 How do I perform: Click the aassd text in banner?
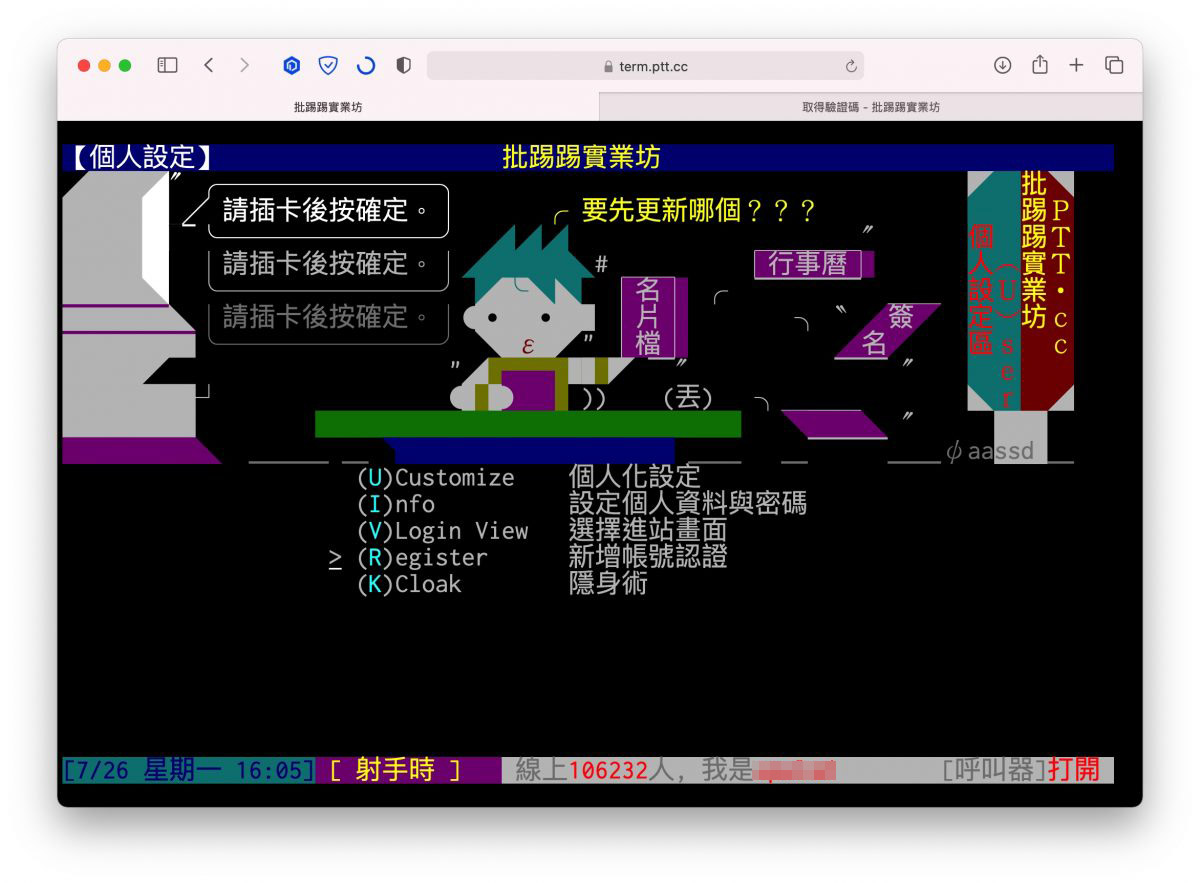[x=1000, y=451]
